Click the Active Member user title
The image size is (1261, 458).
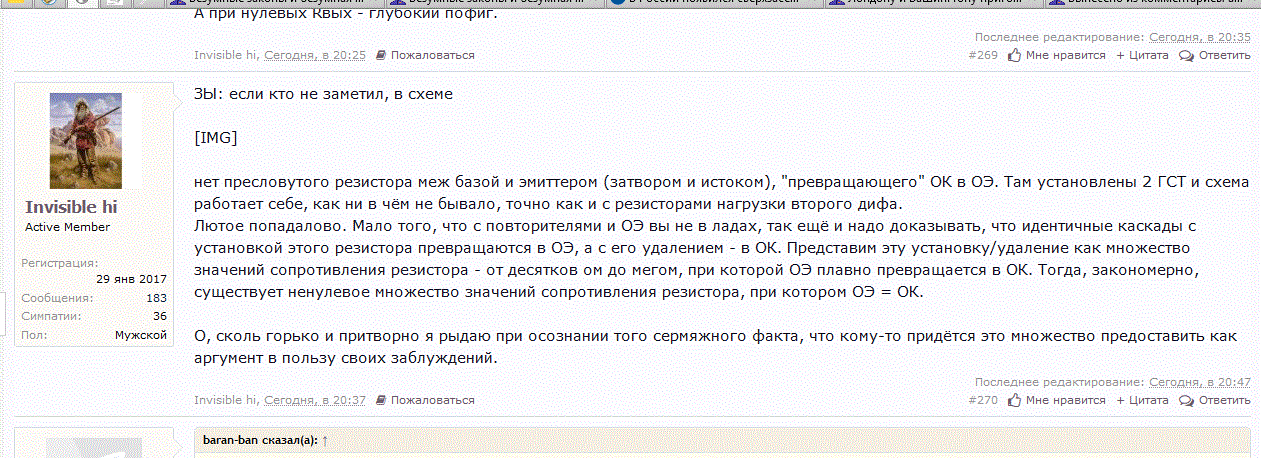[67, 227]
